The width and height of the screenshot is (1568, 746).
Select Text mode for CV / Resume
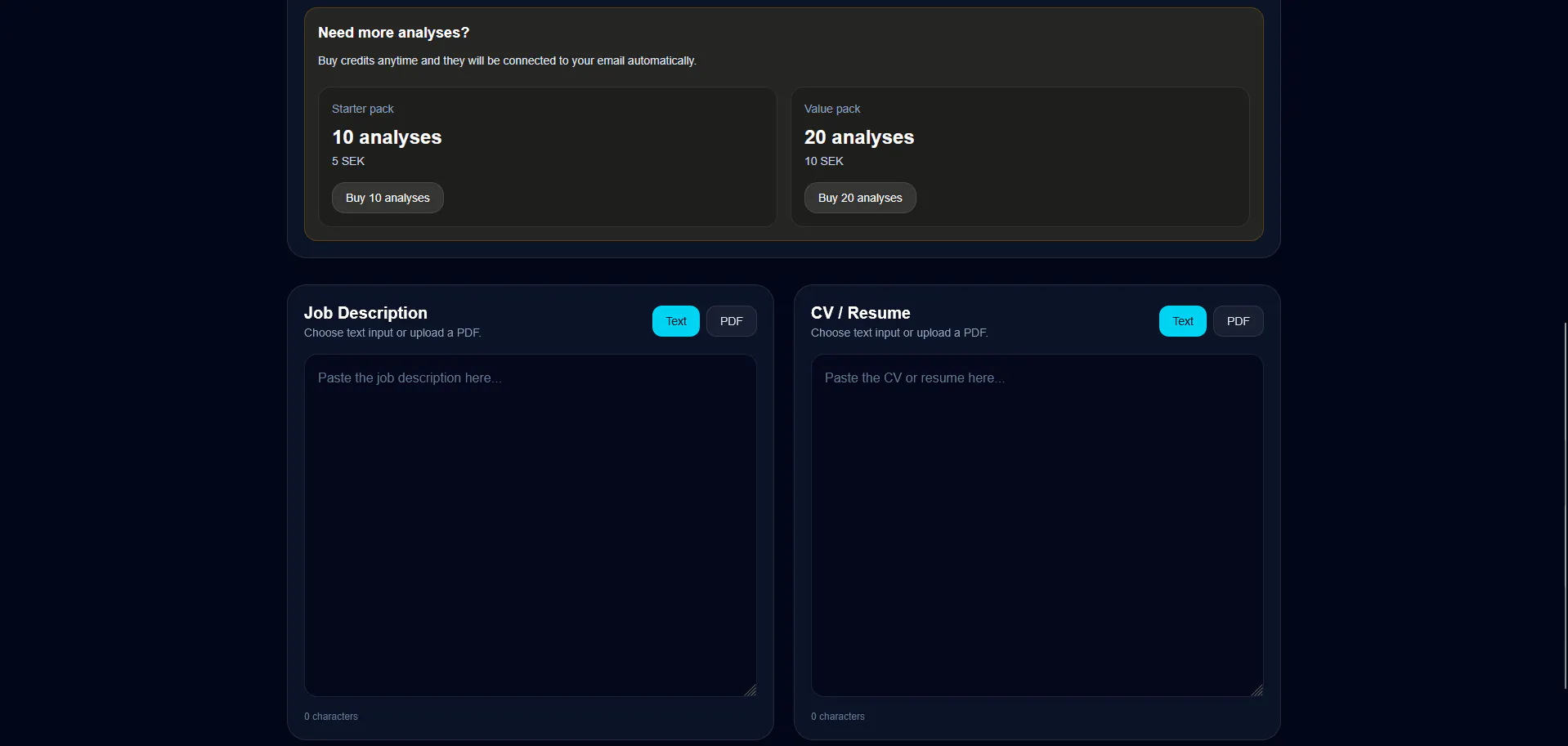click(1183, 321)
